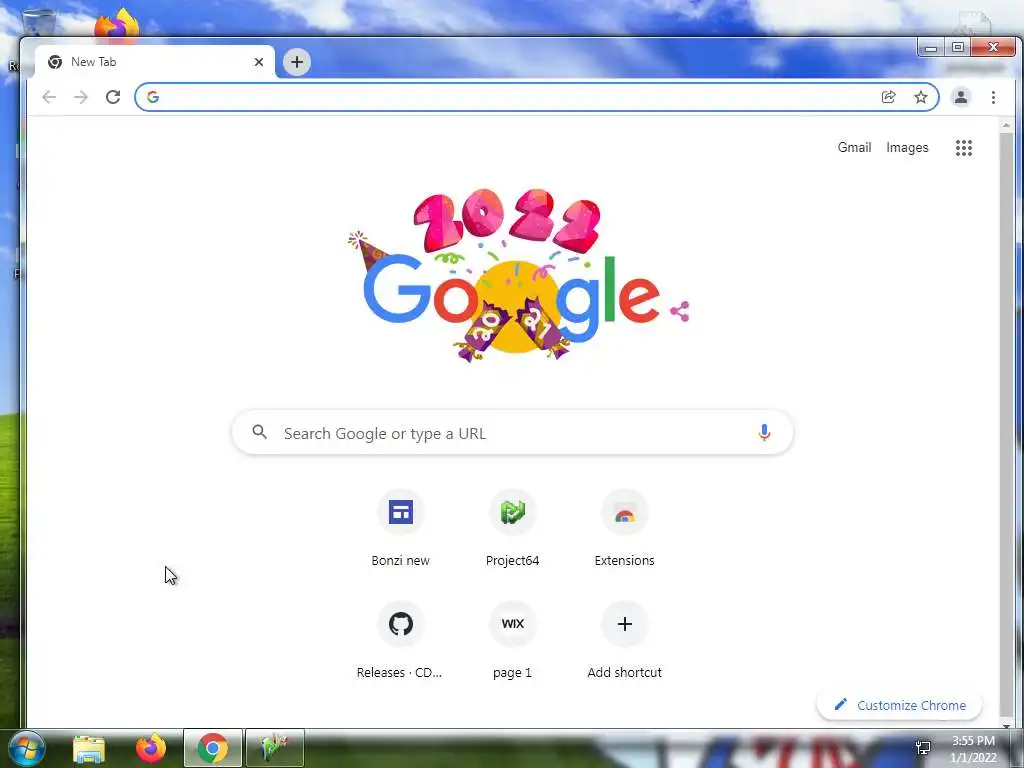
Task: Select the New Tab tab
Action: 155,62
